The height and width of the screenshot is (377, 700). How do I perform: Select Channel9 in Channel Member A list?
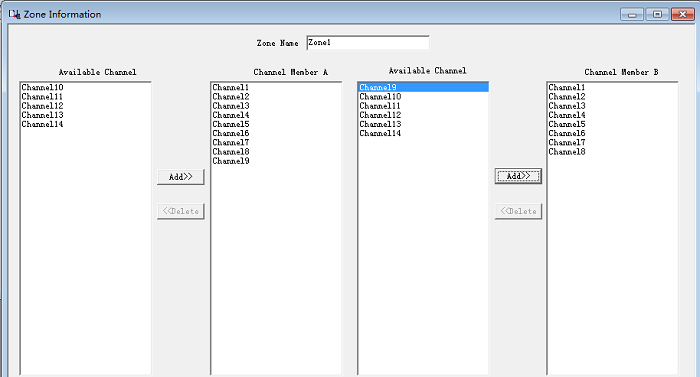coord(231,161)
